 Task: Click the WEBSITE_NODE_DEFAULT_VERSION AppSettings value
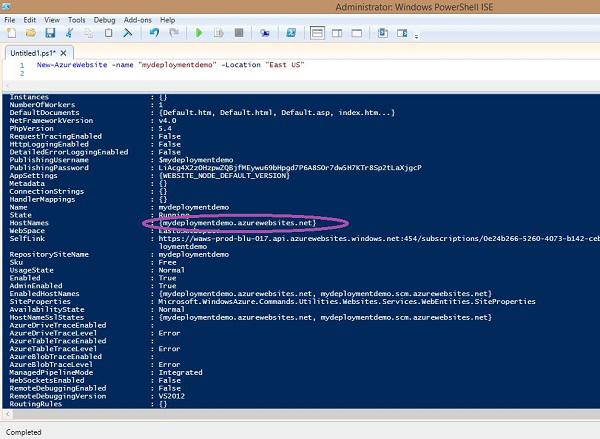pos(224,176)
